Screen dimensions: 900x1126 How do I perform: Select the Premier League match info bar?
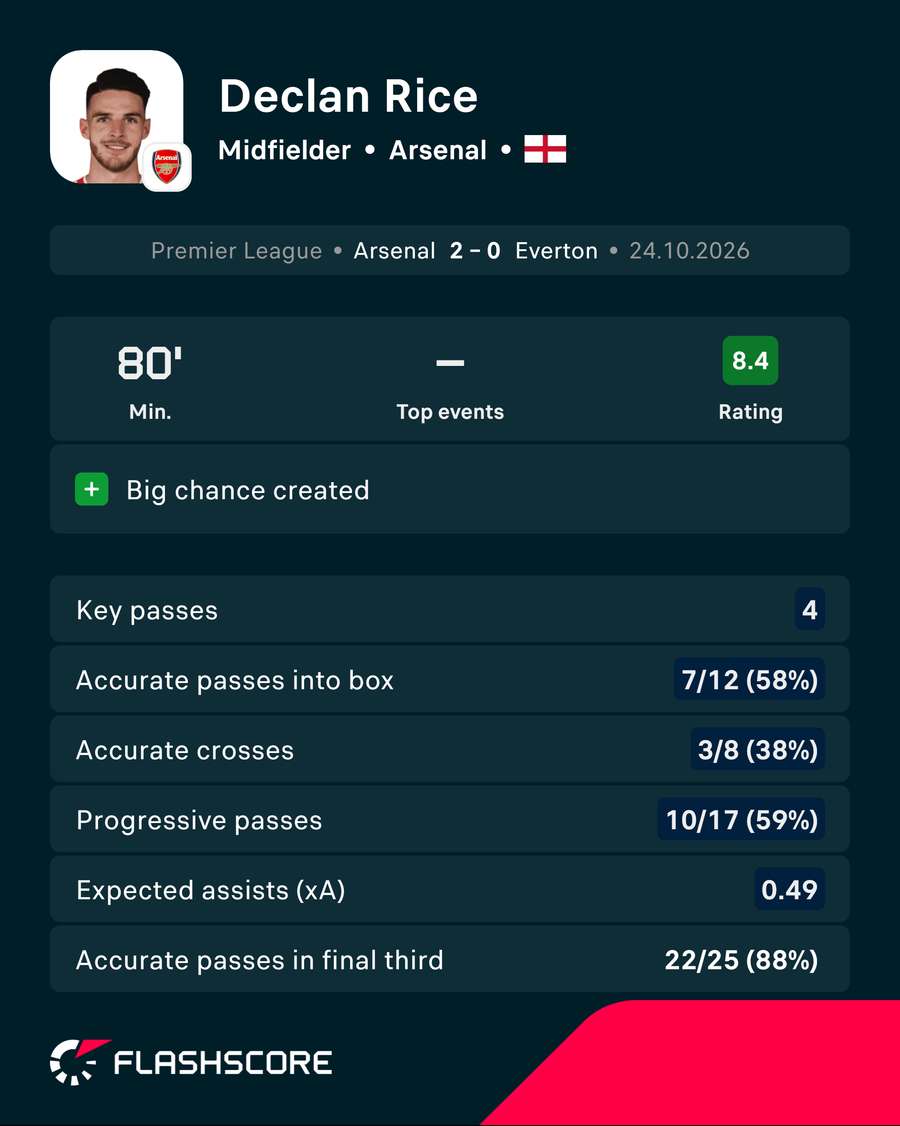click(450, 251)
